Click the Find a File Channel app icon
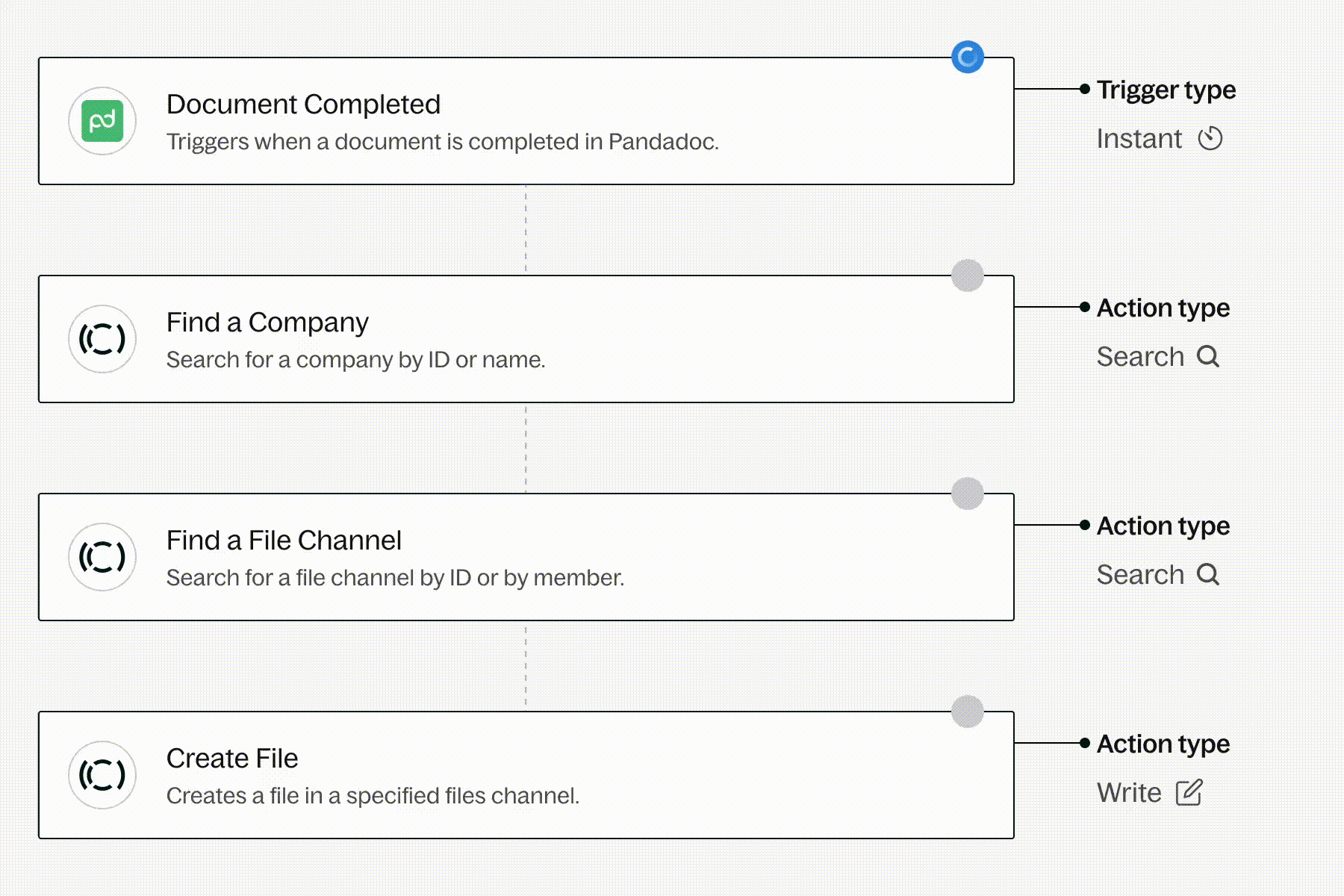The height and width of the screenshot is (896, 1344). coord(102,557)
